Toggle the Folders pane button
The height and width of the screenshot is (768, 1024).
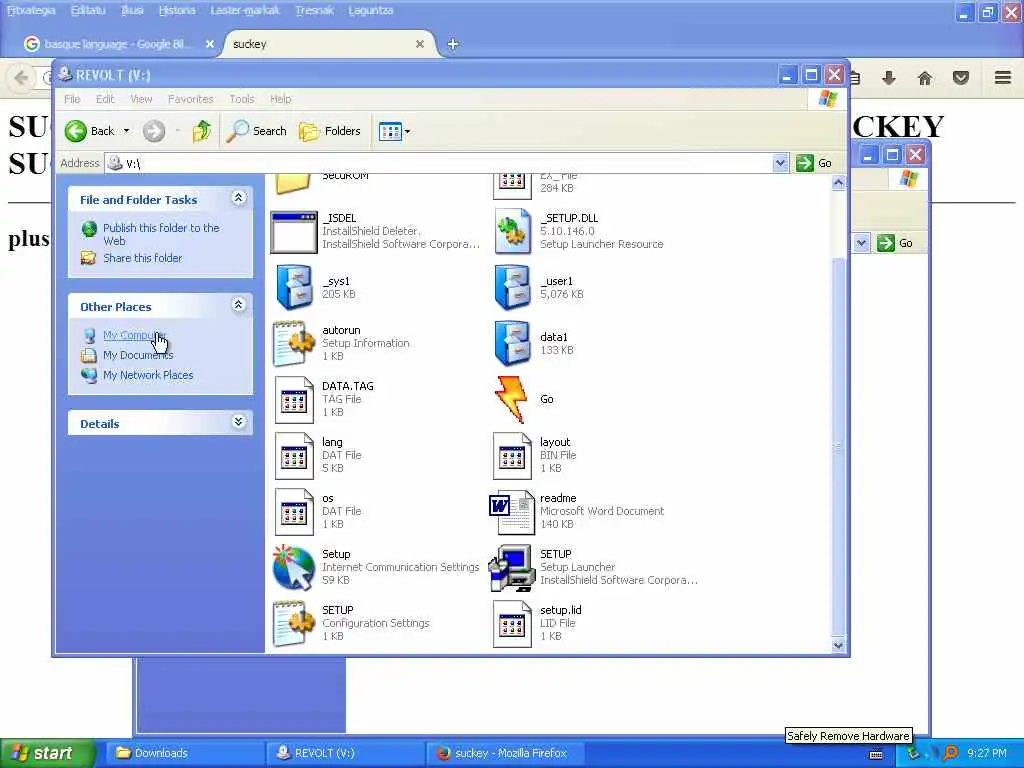(x=330, y=131)
